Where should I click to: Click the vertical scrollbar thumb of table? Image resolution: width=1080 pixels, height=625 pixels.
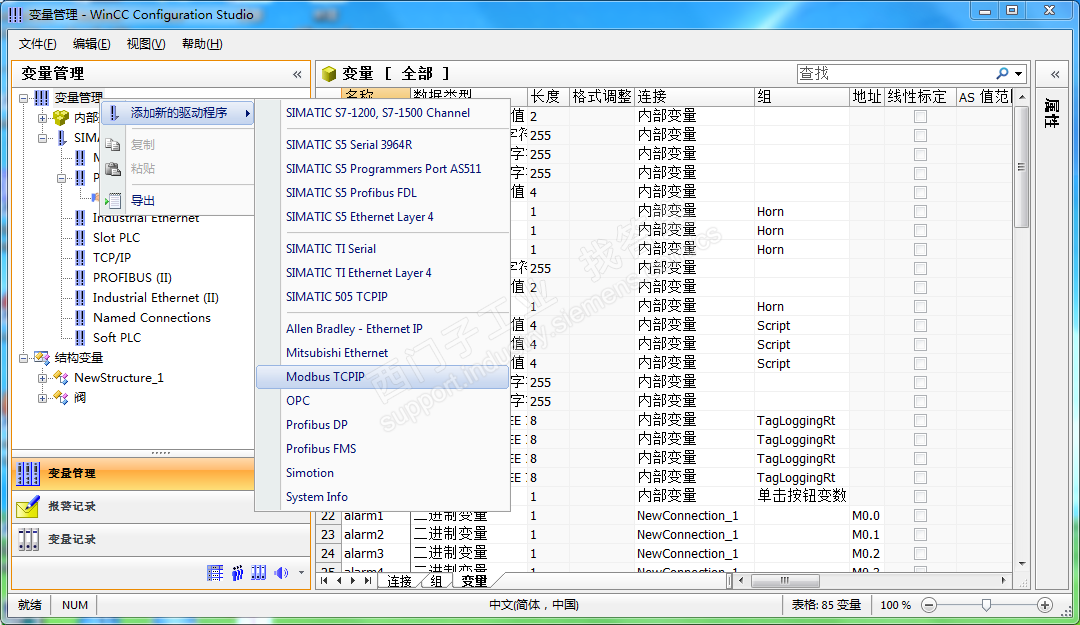(1021, 167)
